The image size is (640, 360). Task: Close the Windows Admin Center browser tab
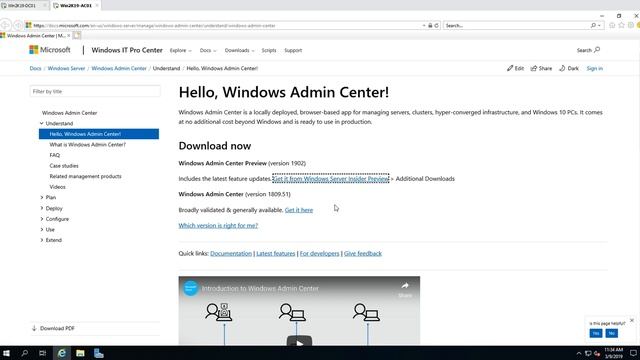click(x=69, y=36)
